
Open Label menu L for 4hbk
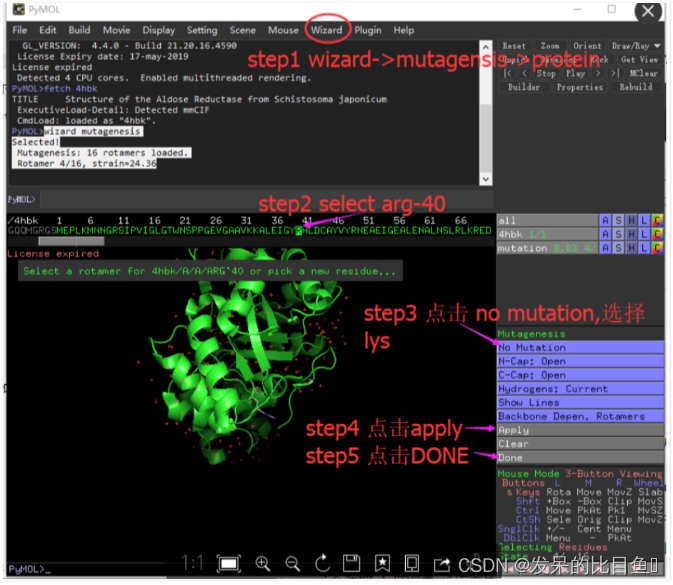point(644,234)
